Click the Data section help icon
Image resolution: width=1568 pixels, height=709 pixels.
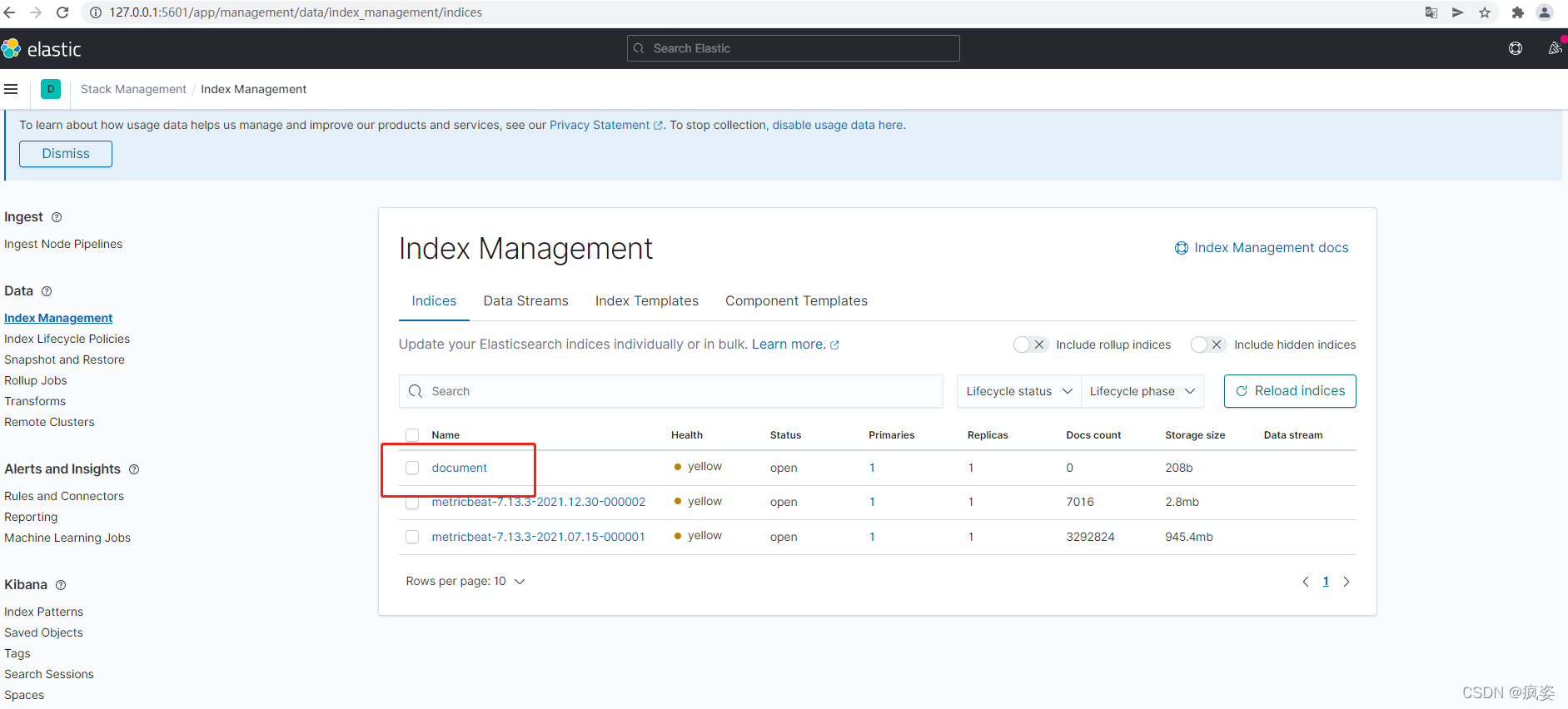pyautogui.click(x=47, y=291)
